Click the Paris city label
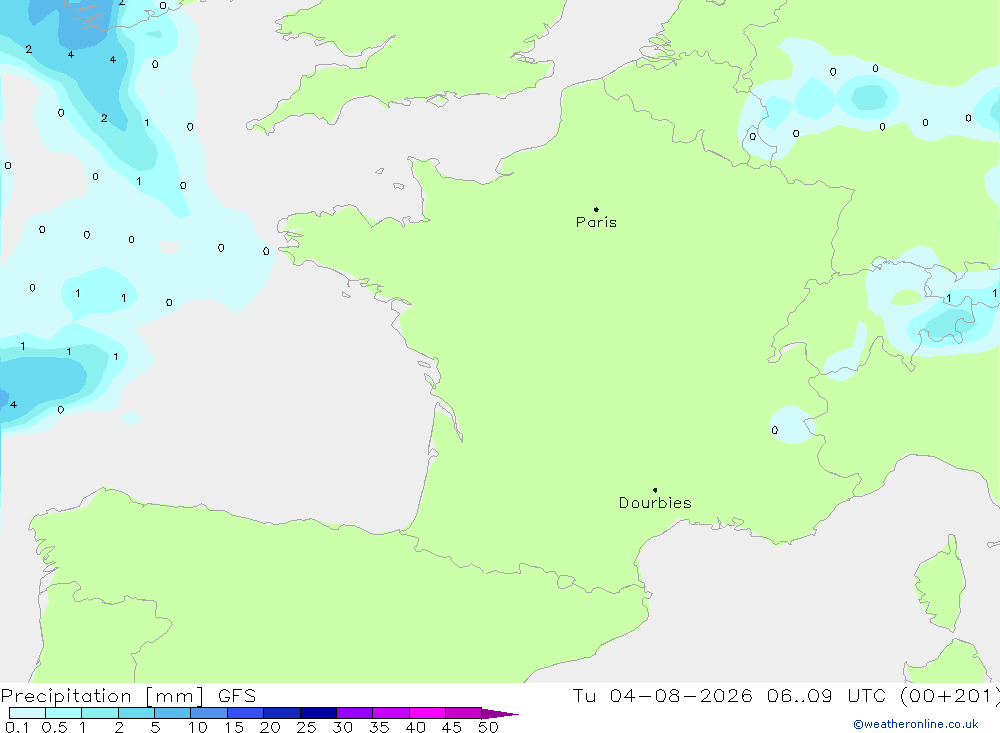This screenshot has width=1000, height=733. 596,222
